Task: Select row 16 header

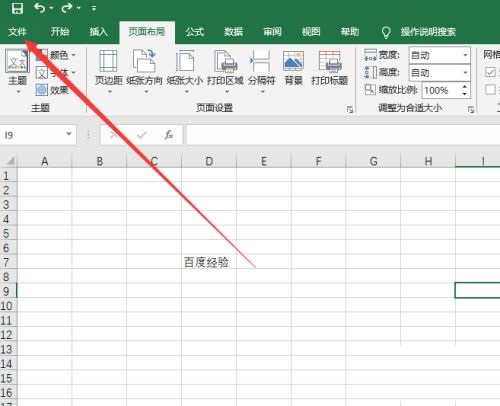Action: pos(8,392)
